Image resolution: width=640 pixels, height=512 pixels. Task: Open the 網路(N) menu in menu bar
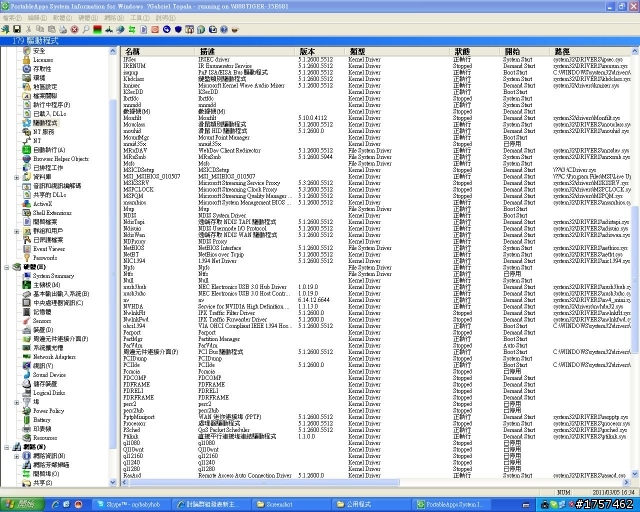click(114, 18)
